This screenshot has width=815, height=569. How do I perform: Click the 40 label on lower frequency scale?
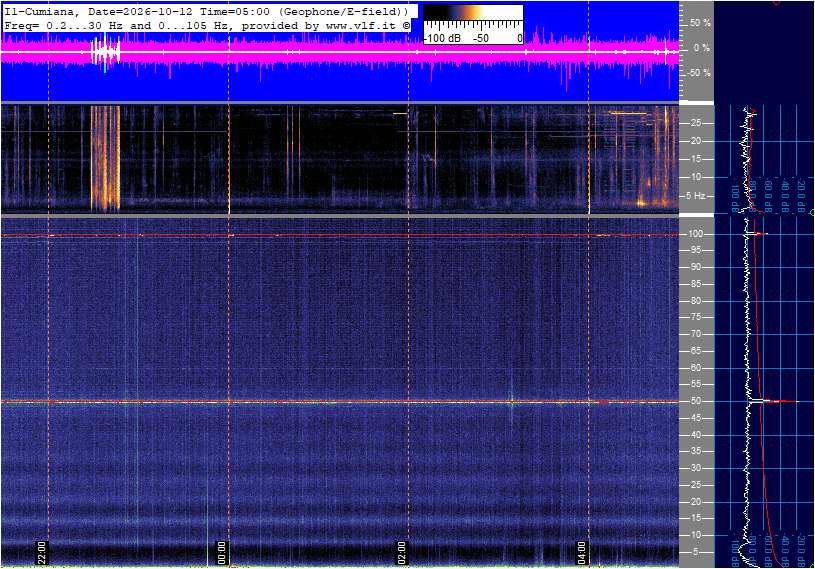coord(695,435)
